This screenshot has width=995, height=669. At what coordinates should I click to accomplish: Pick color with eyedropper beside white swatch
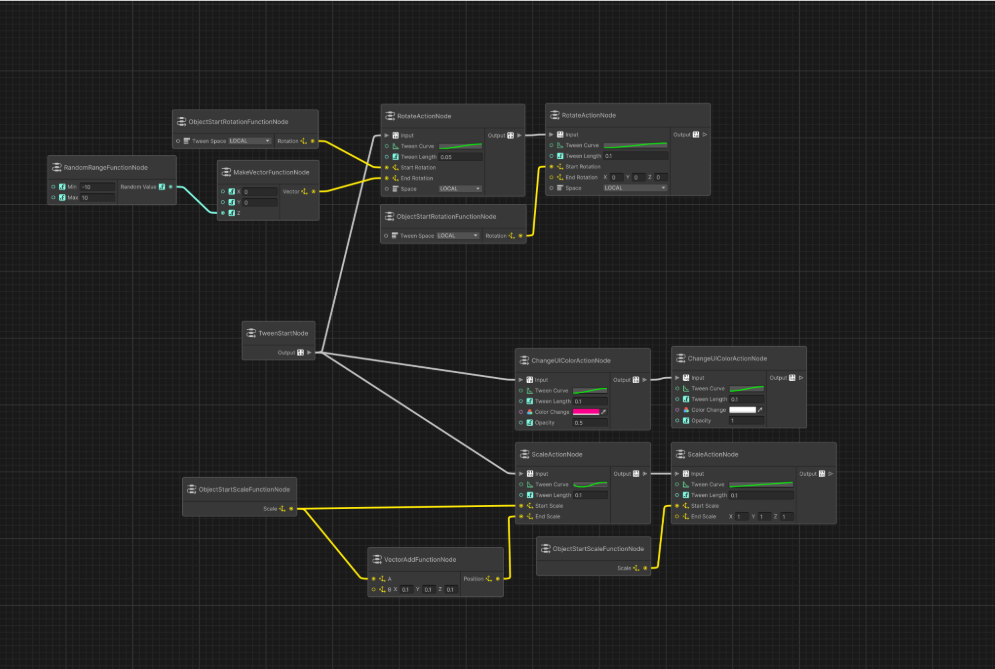(x=760, y=410)
